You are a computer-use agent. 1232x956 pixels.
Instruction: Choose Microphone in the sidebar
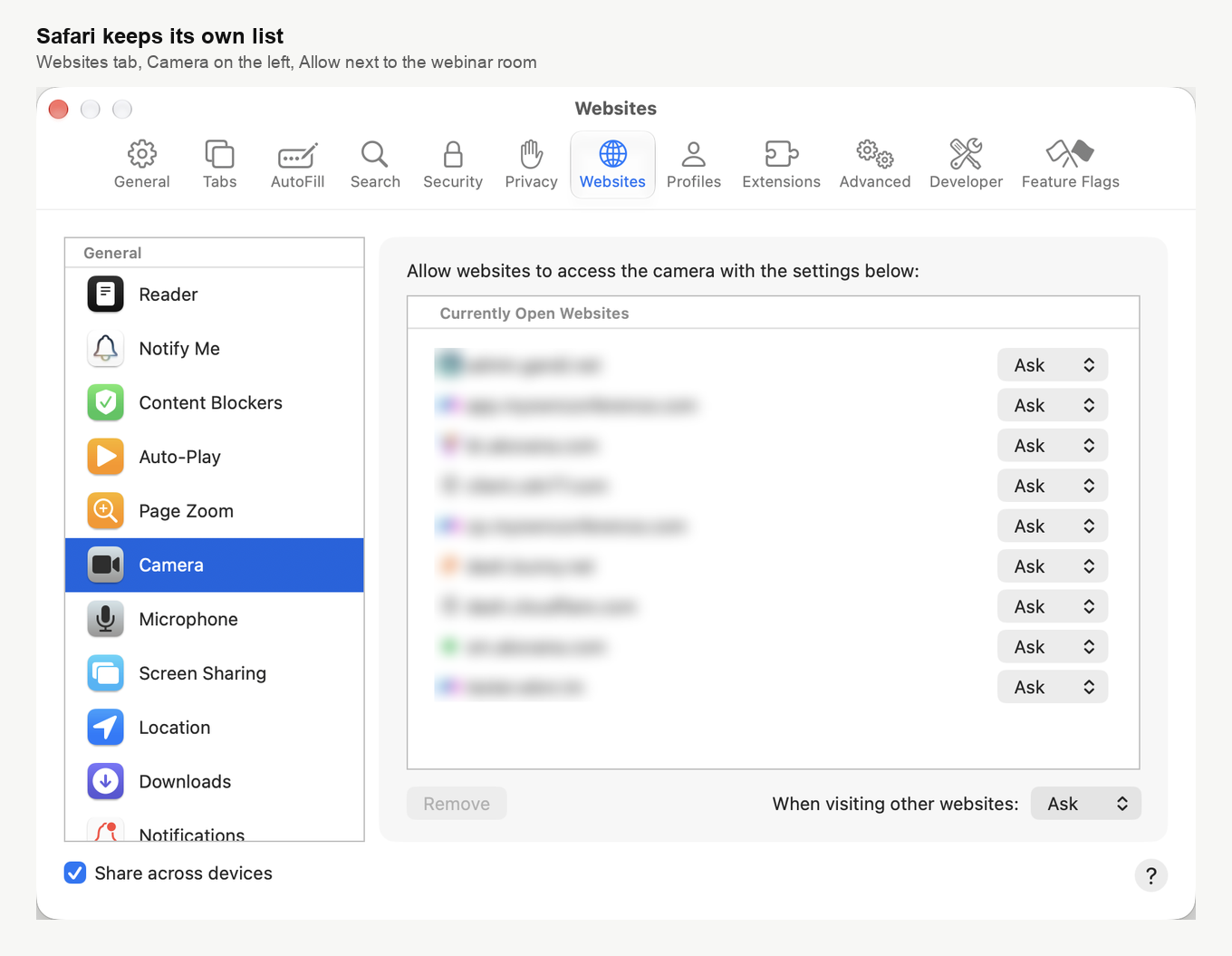215,620
